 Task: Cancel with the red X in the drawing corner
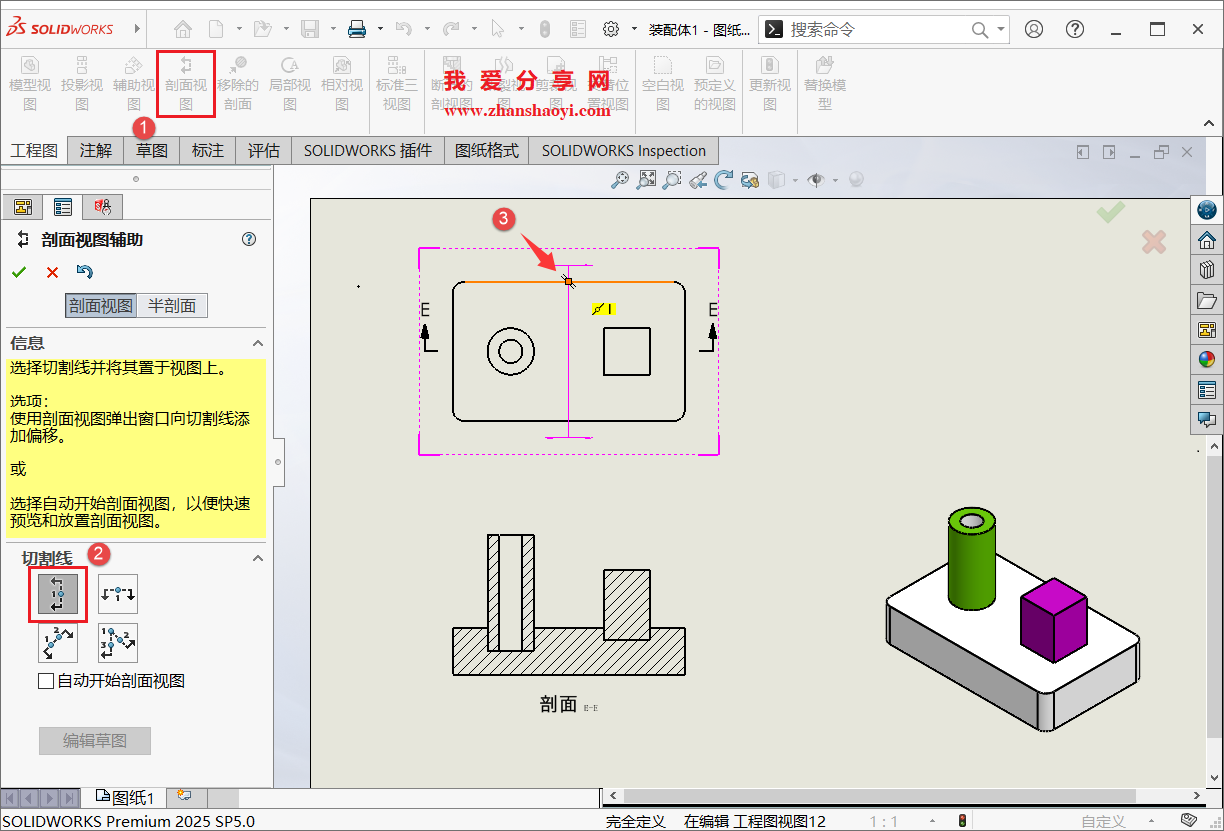[1153, 242]
